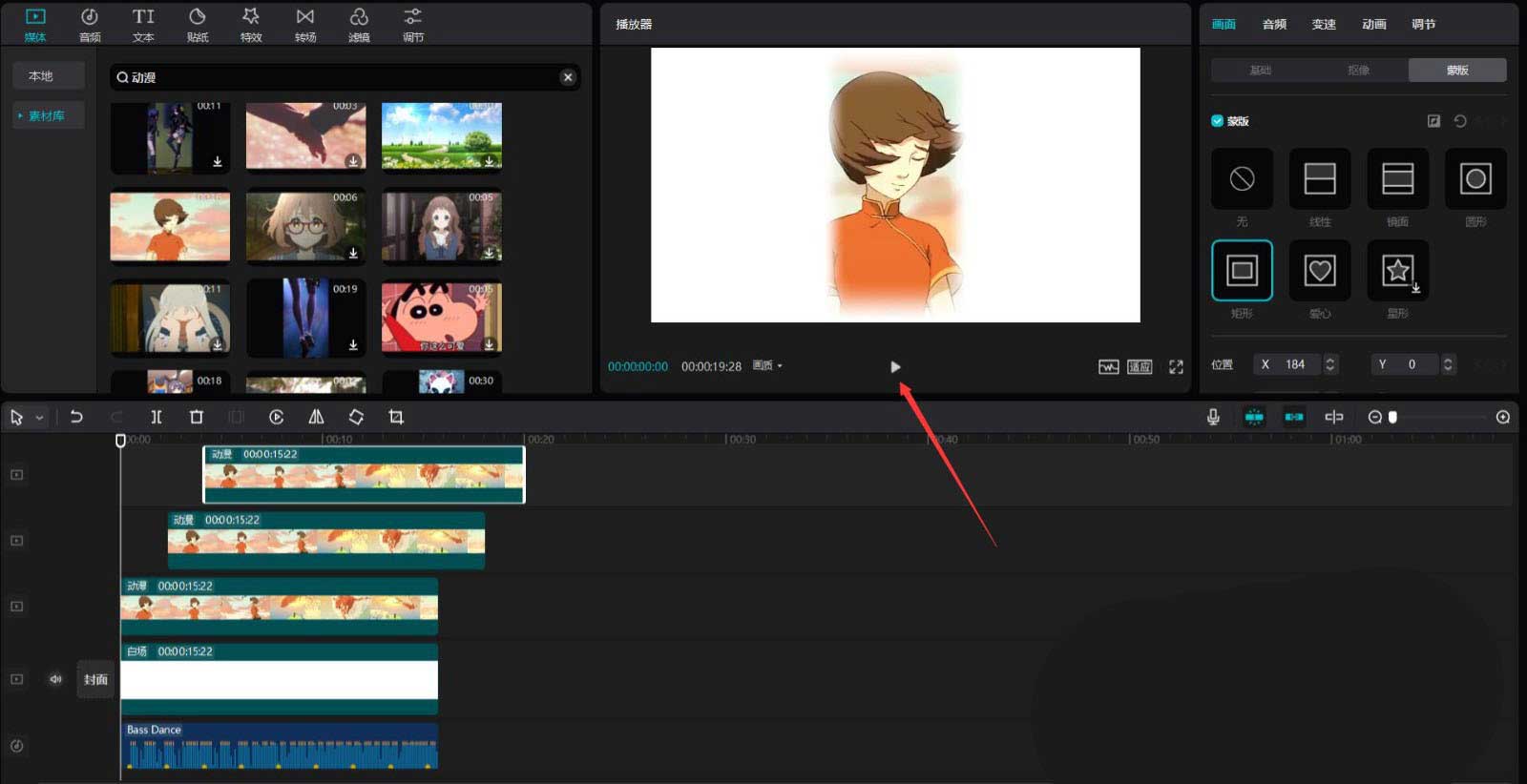Viewport: 1527px width, 784px height.
Task: Click the 本地 local media button
Action: coord(49,75)
